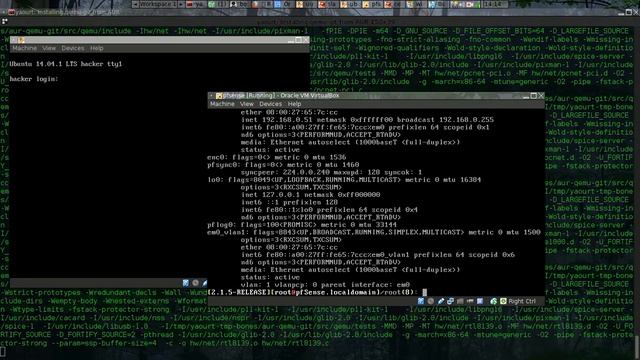The width and height of the screenshot is (640, 360).
Task: Click 'vlan: 1 vlanpcp' line in pfSense console
Action: click(325, 285)
